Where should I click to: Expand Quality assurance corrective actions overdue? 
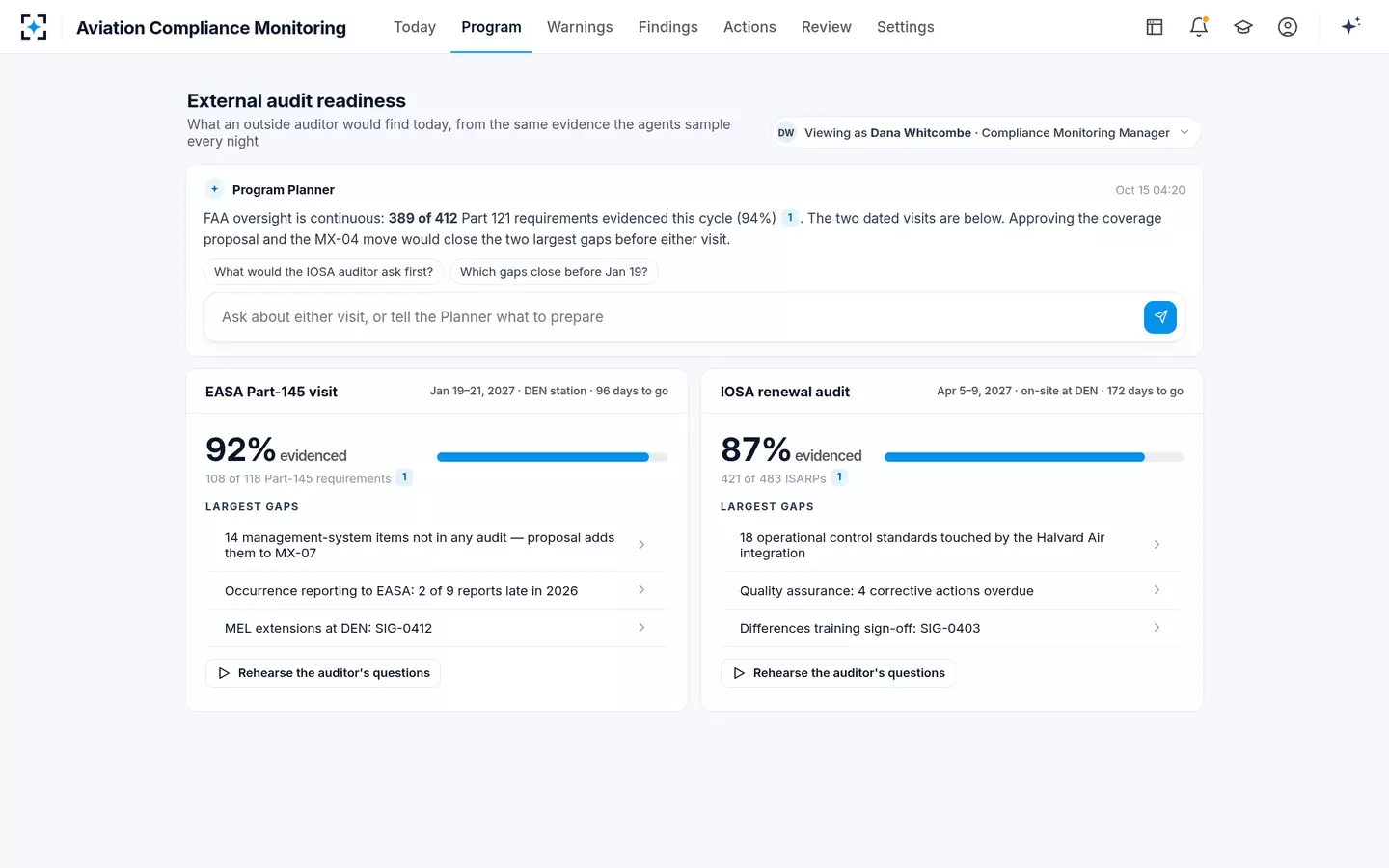952,590
